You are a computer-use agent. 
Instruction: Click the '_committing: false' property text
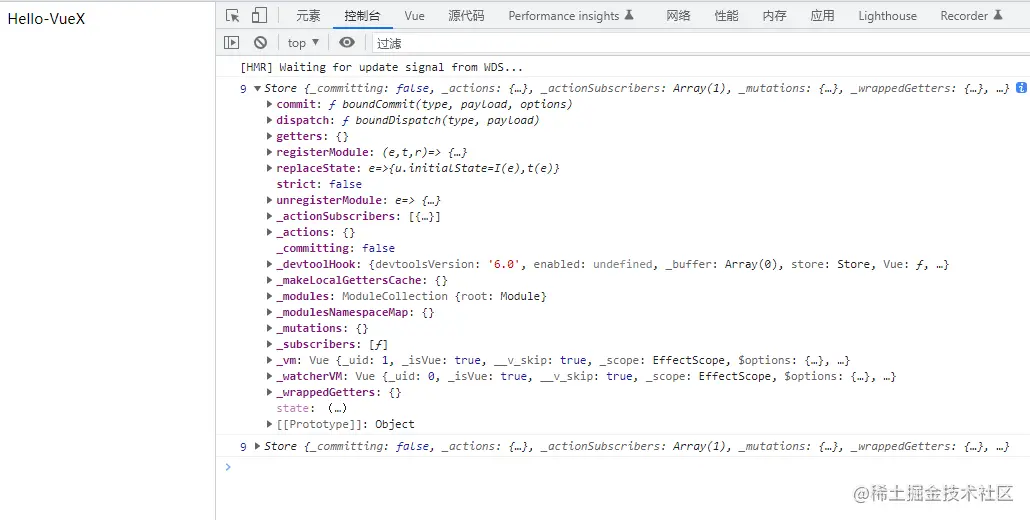point(335,248)
